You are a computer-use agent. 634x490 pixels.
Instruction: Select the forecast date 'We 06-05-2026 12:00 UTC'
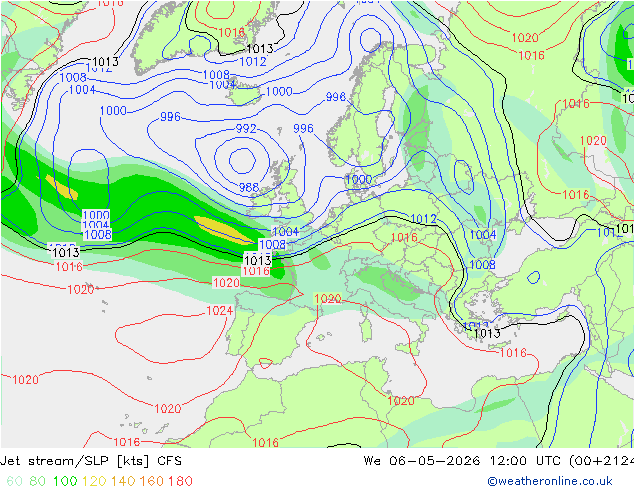pyautogui.click(x=464, y=461)
